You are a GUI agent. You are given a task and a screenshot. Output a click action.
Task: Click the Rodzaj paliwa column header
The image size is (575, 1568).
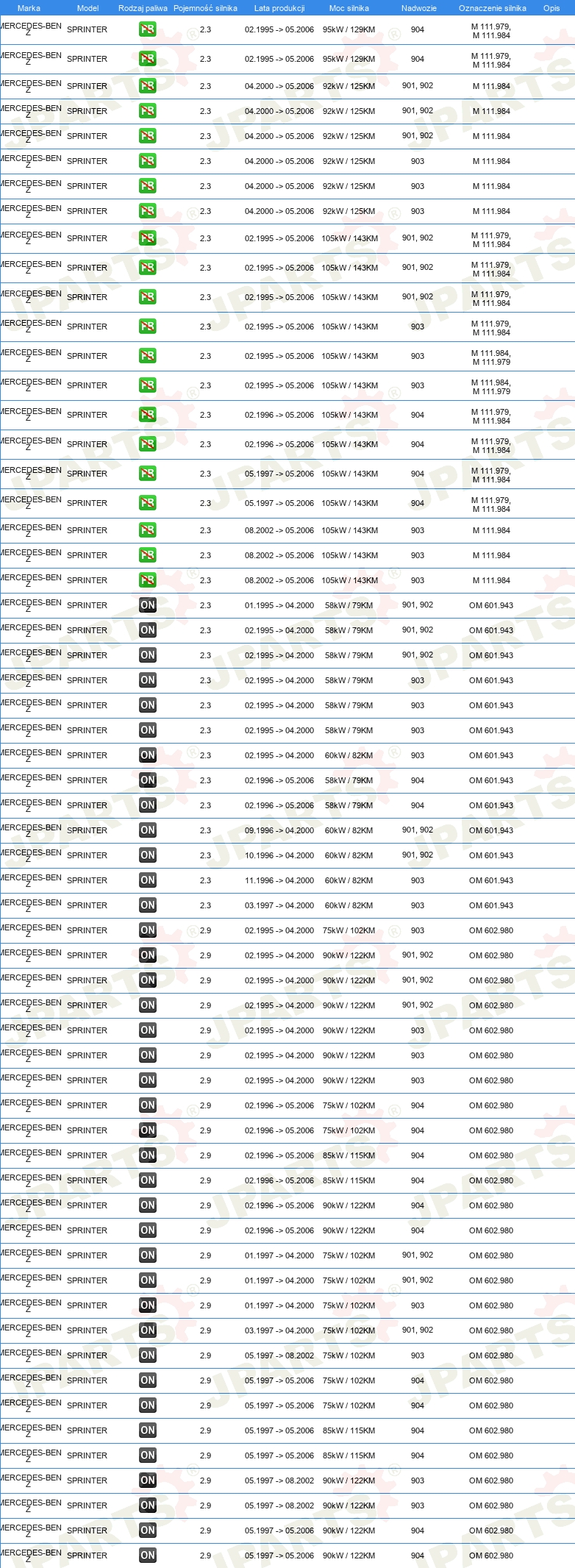[143, 8]
